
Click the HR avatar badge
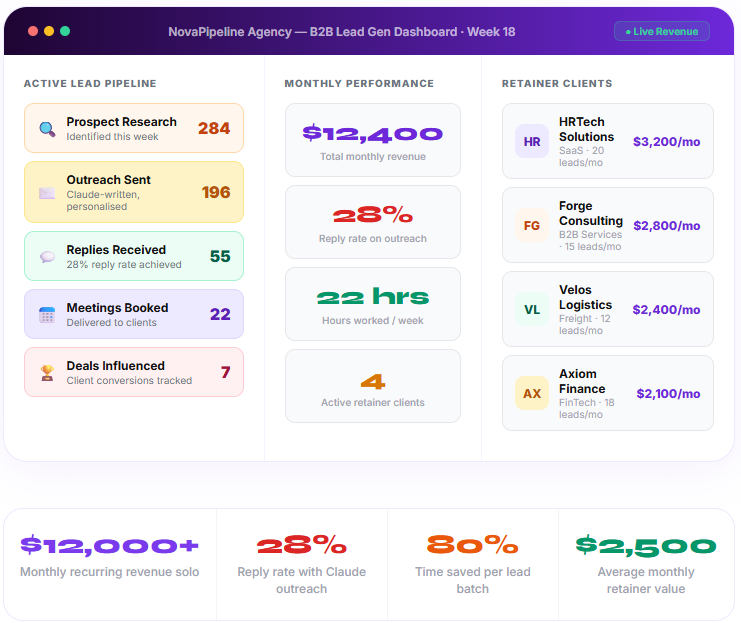coord(532,141)
